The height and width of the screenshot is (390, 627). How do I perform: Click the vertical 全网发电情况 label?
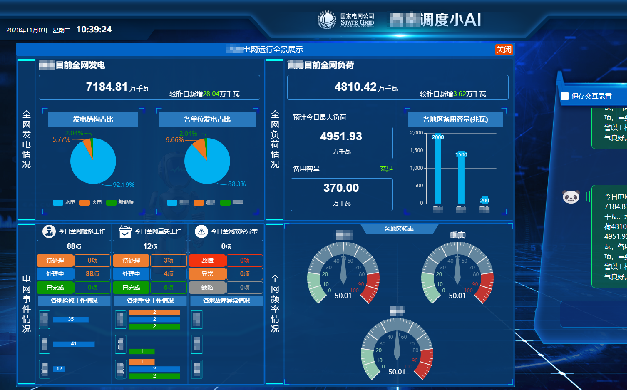(x=26, y=139)
